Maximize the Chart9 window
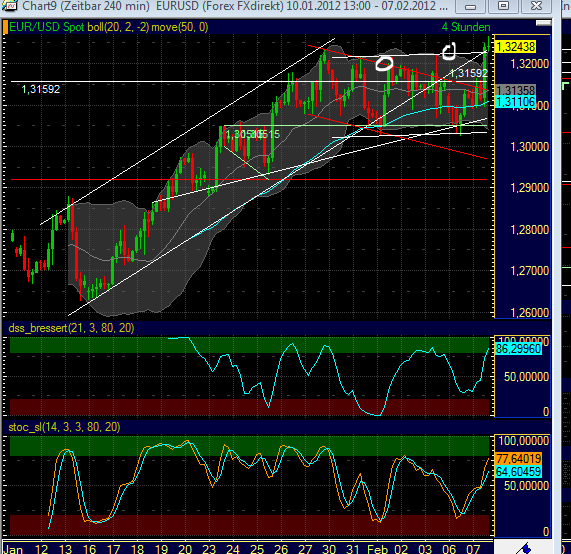 click(504, 6)
